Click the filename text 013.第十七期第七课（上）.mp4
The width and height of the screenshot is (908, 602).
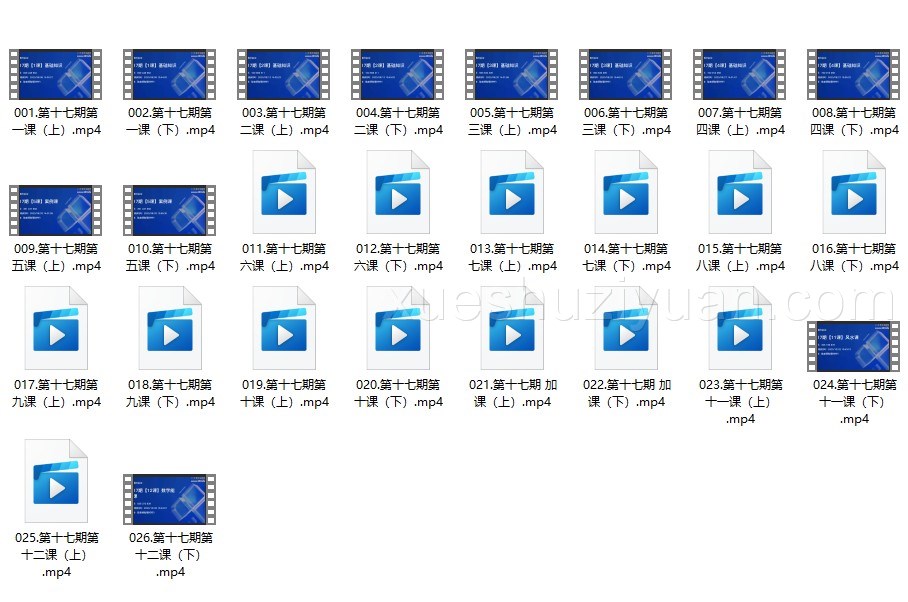click(x=513, y=257)
